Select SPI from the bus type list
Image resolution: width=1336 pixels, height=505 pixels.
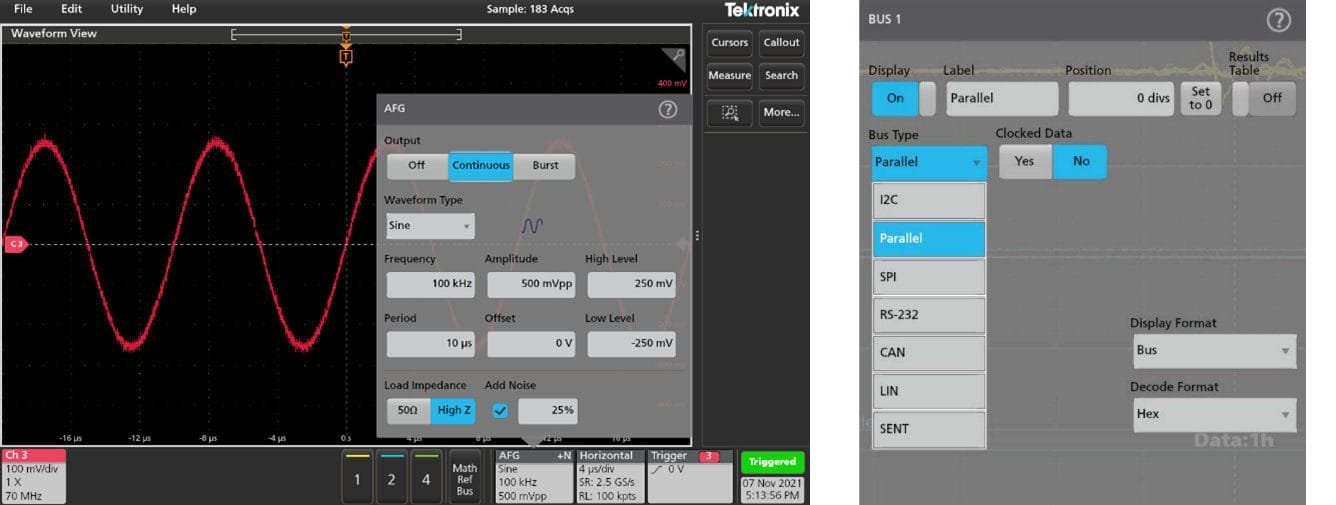(x=928, y=276)
